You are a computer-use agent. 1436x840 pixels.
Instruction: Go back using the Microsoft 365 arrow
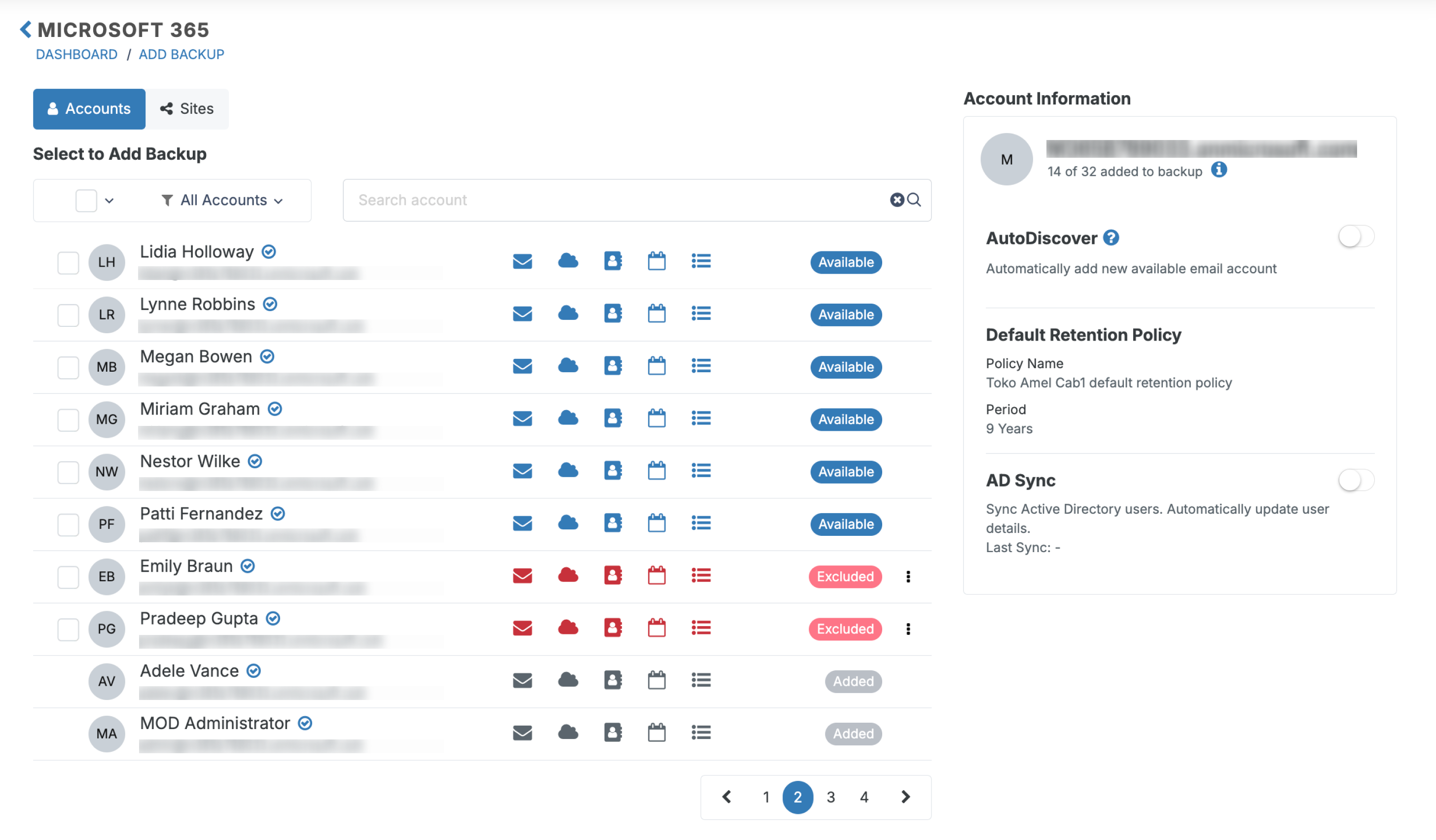[x=26, y=29]
